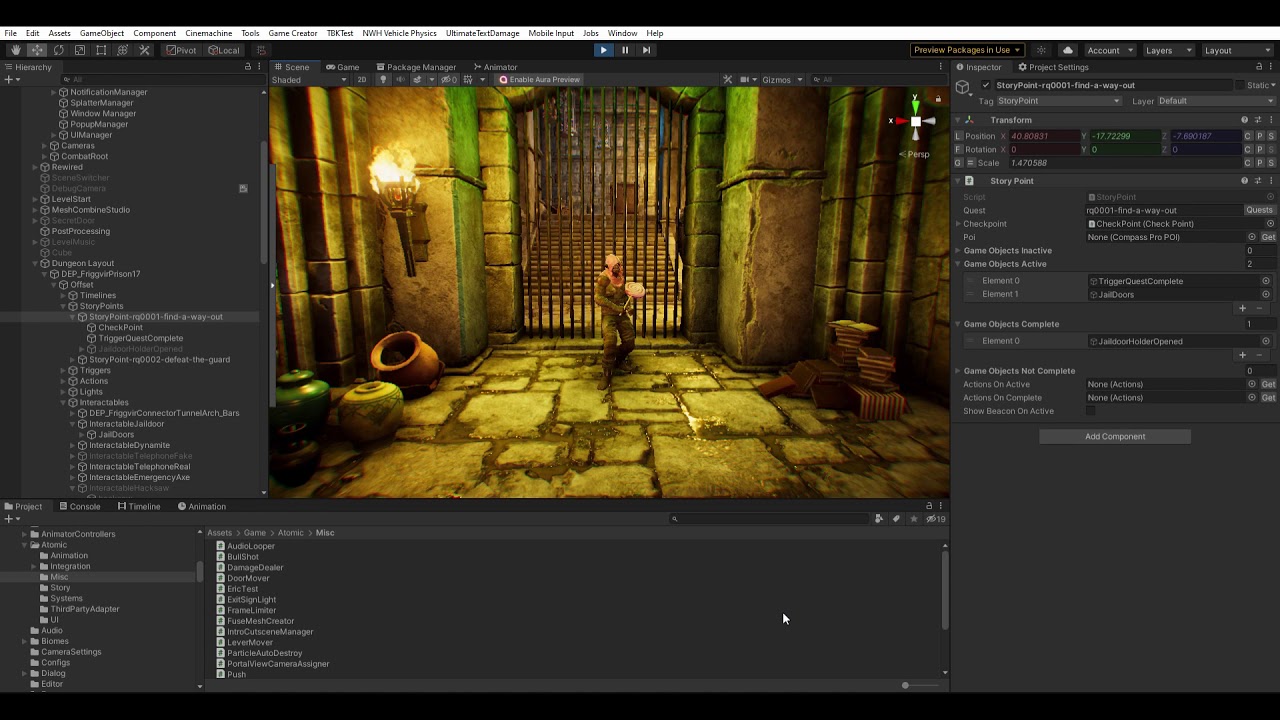This screenshot has height=720, width=1280.
Task: Select the Hand tool in the toolbar
Action: (x=15, y=50)
